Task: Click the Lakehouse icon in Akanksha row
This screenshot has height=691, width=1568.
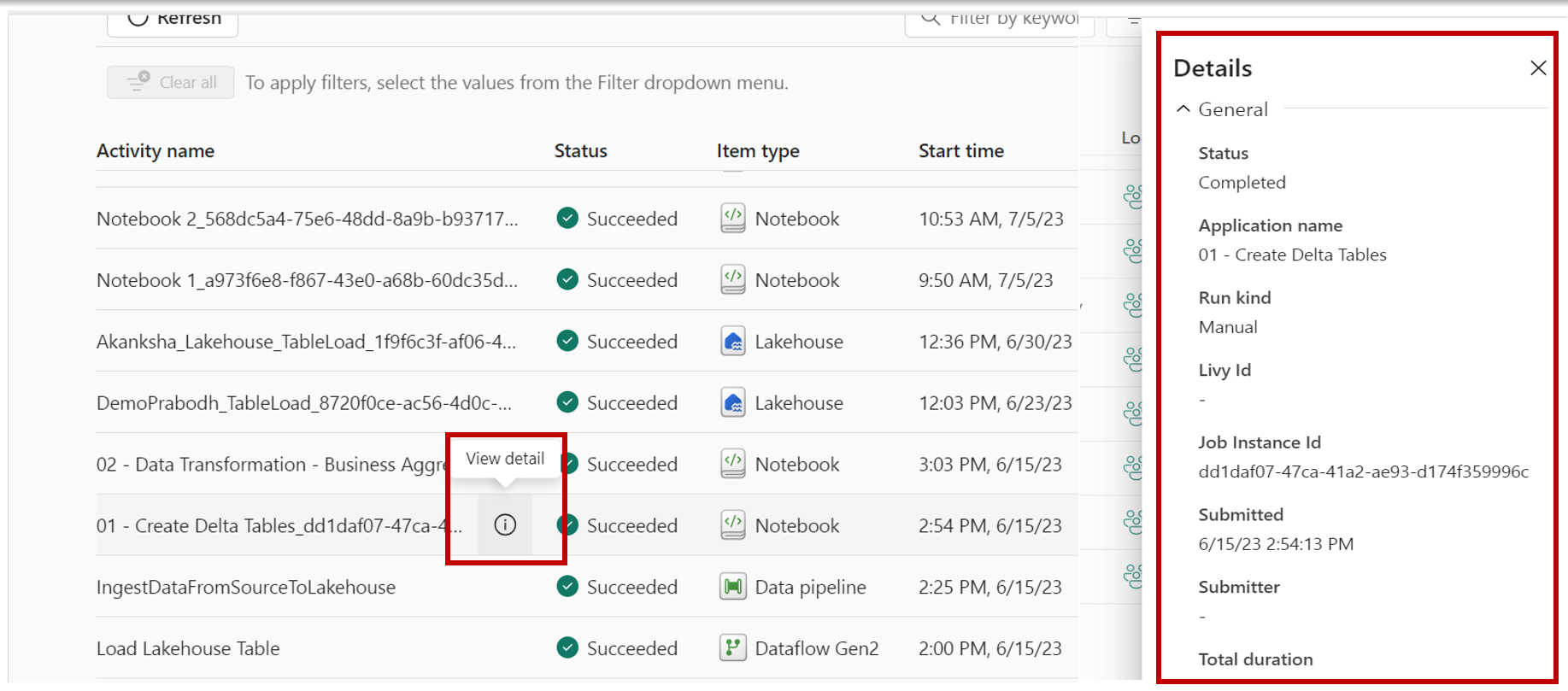Action: 732,342
